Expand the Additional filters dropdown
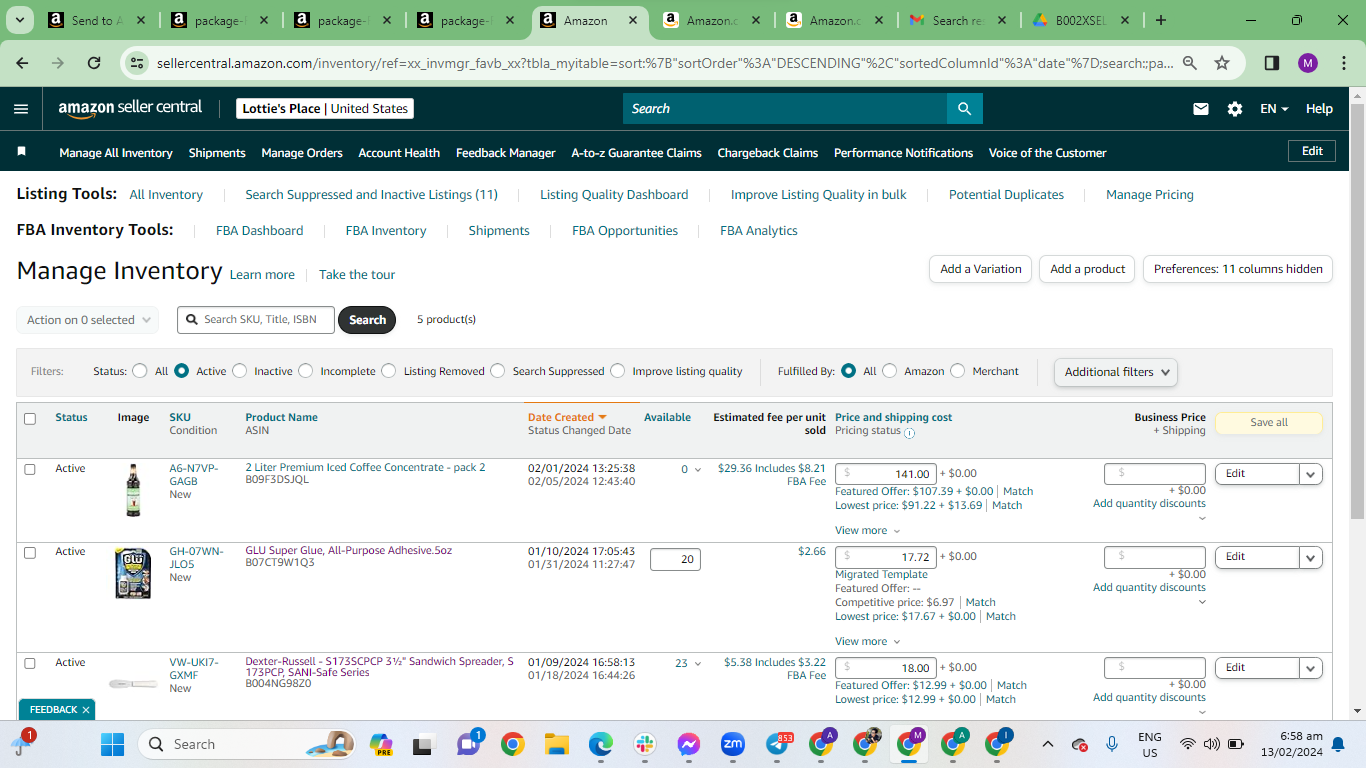This screenshot has width=1366, height=768. [x=1115, y=372]
